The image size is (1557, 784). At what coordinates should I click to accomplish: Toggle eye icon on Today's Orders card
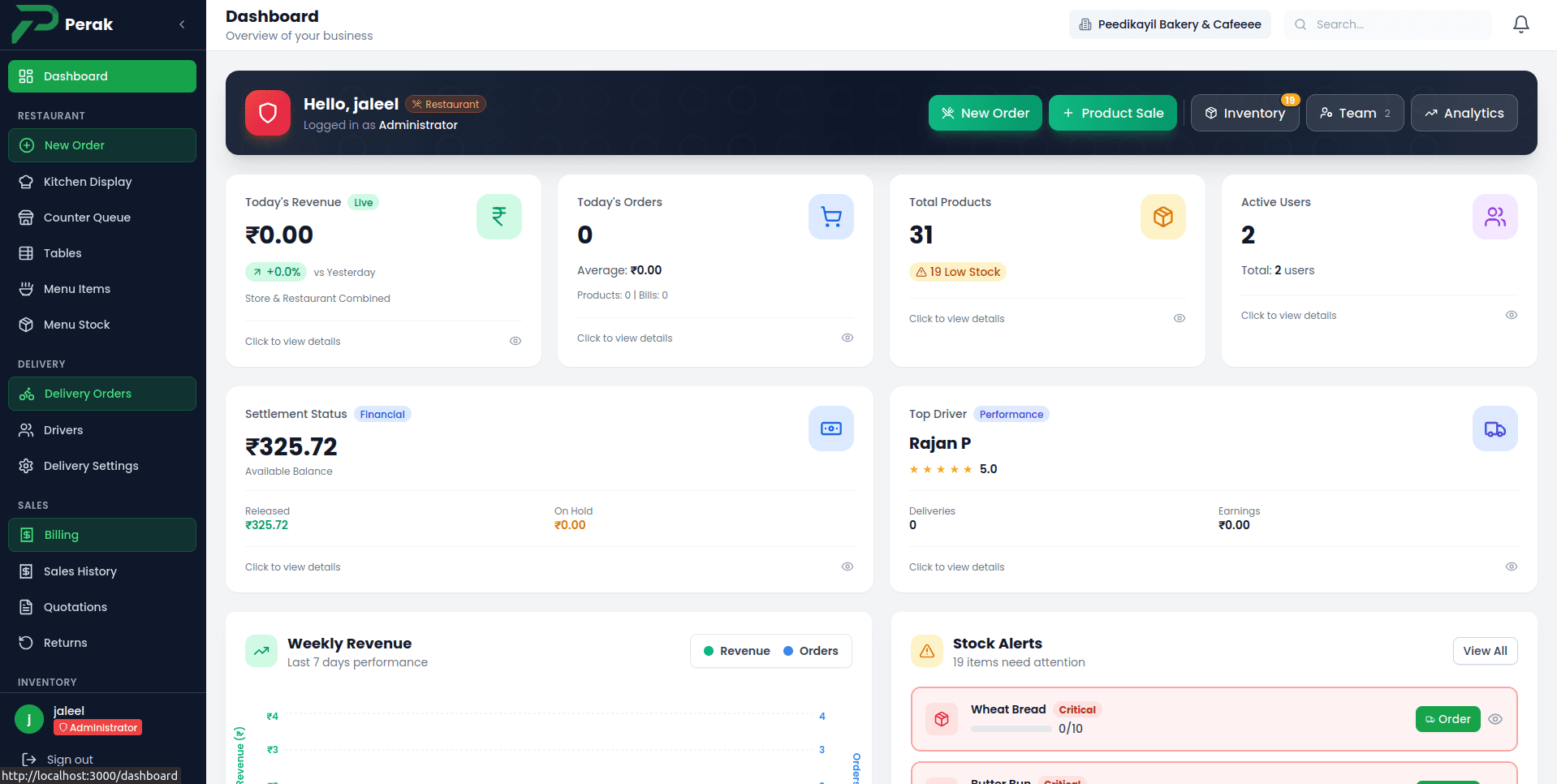coord(848,338)
